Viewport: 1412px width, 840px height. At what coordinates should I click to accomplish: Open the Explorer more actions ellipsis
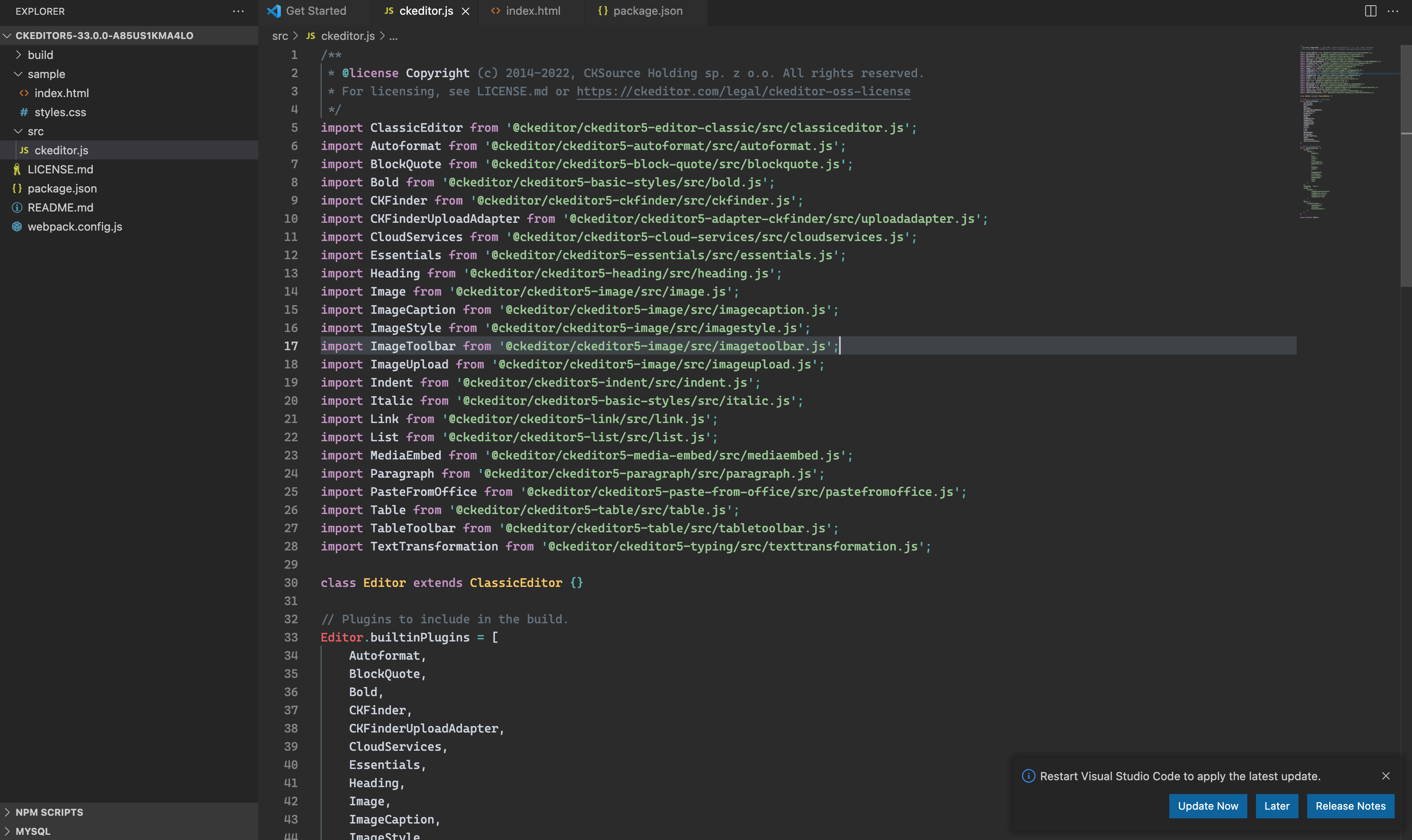pyautogui.click(x=238, y=11)
